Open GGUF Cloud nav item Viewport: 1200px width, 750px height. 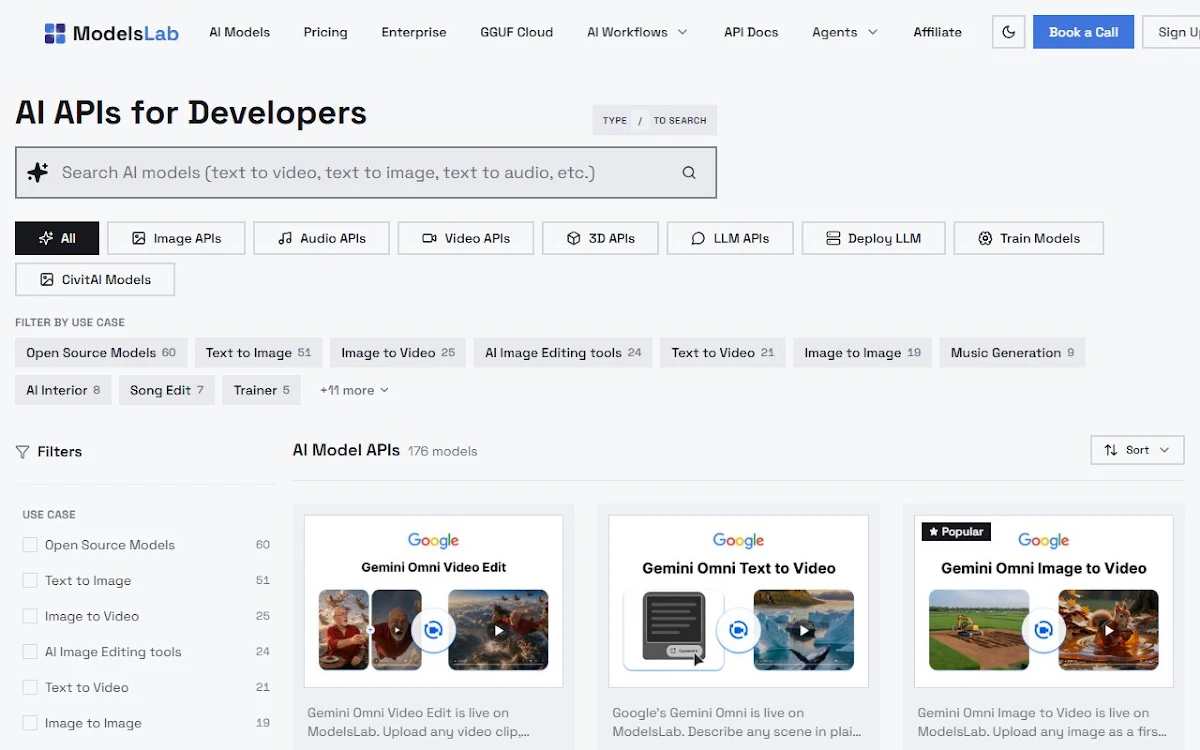[x=516, y=32]
